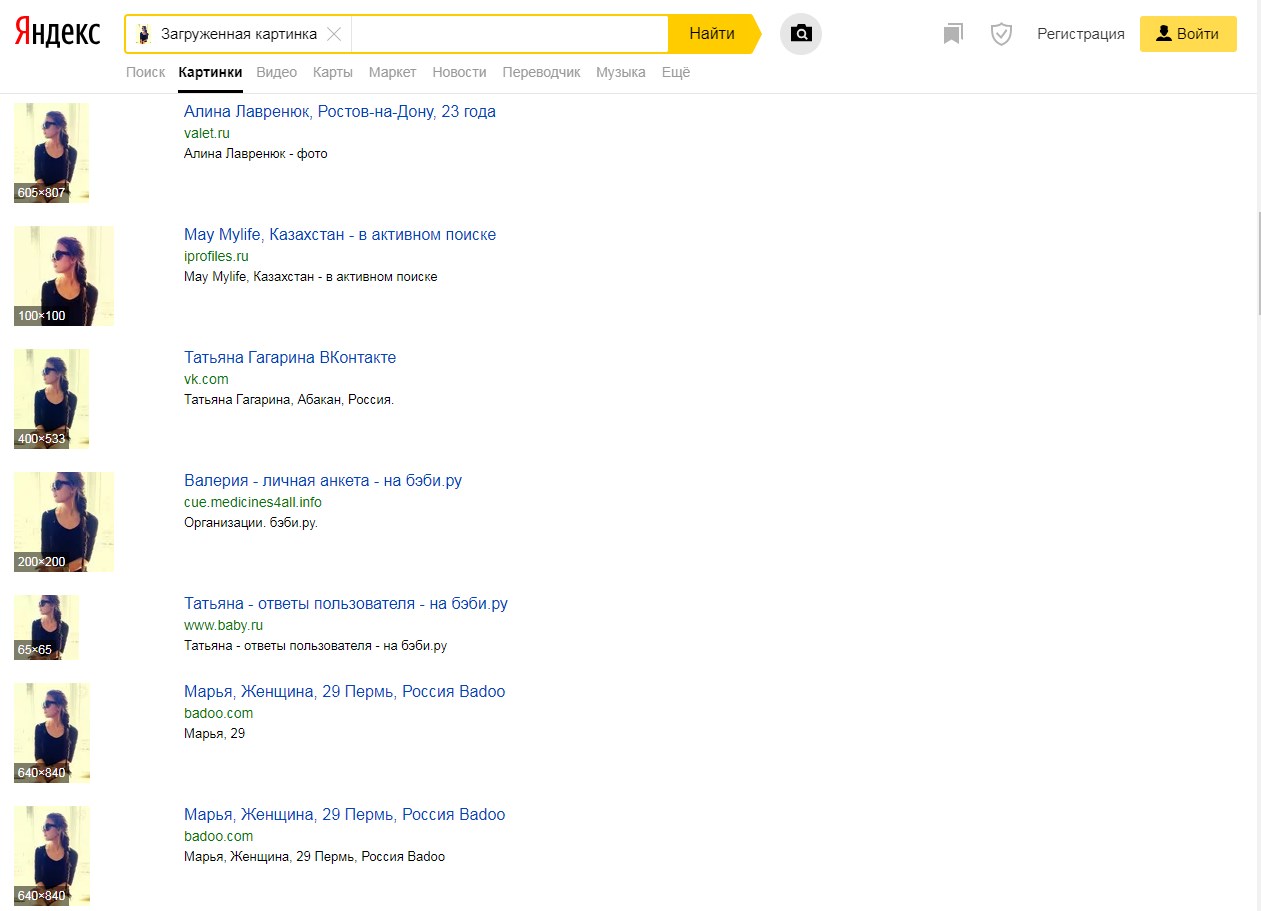Visit the valet.ru source link
1261x911 pixels.
coord(207,133)
